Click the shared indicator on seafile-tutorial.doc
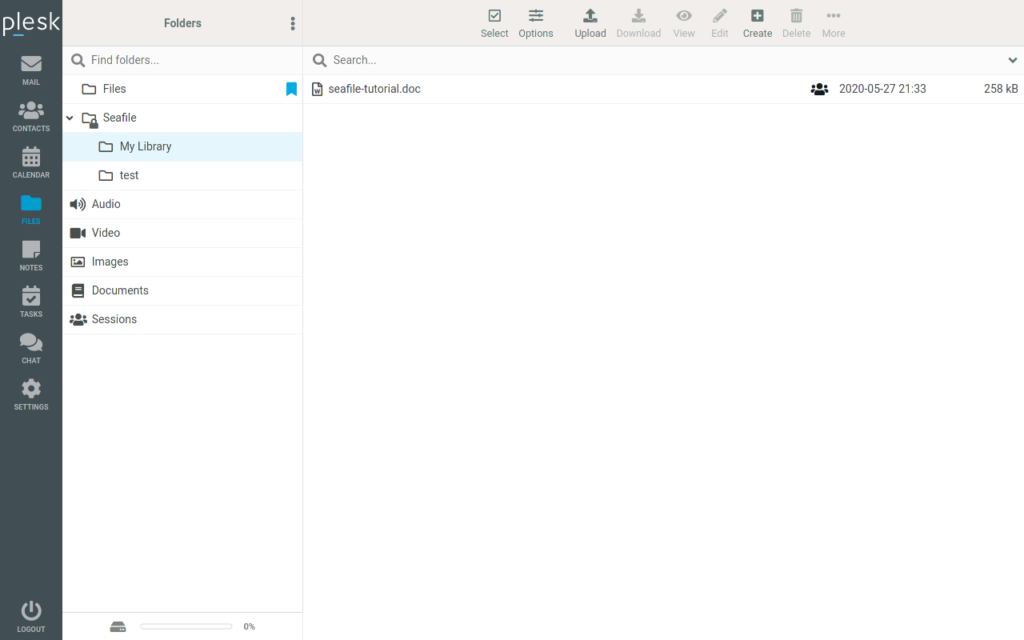1024x640 pixels. click(820, 89)
